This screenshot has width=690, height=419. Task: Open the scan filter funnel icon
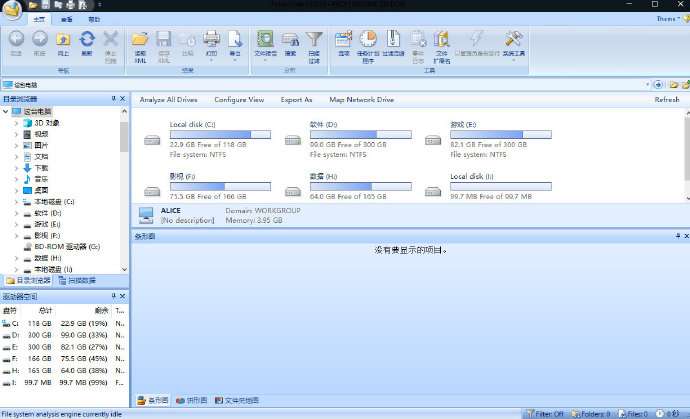click(x=314, y=41)
